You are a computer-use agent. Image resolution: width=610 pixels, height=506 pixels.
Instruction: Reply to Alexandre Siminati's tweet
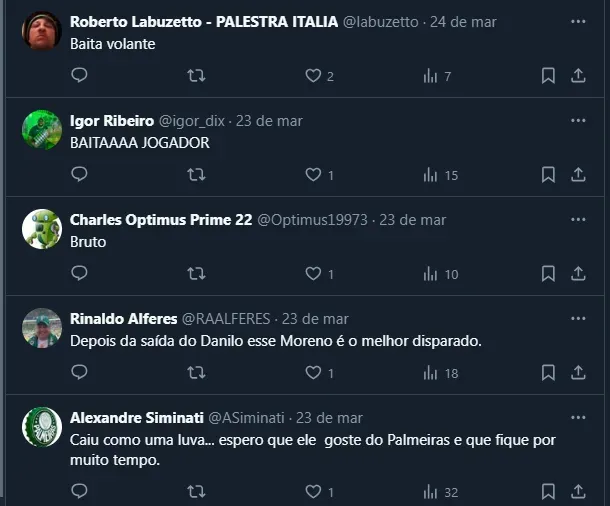click(80, 492)
